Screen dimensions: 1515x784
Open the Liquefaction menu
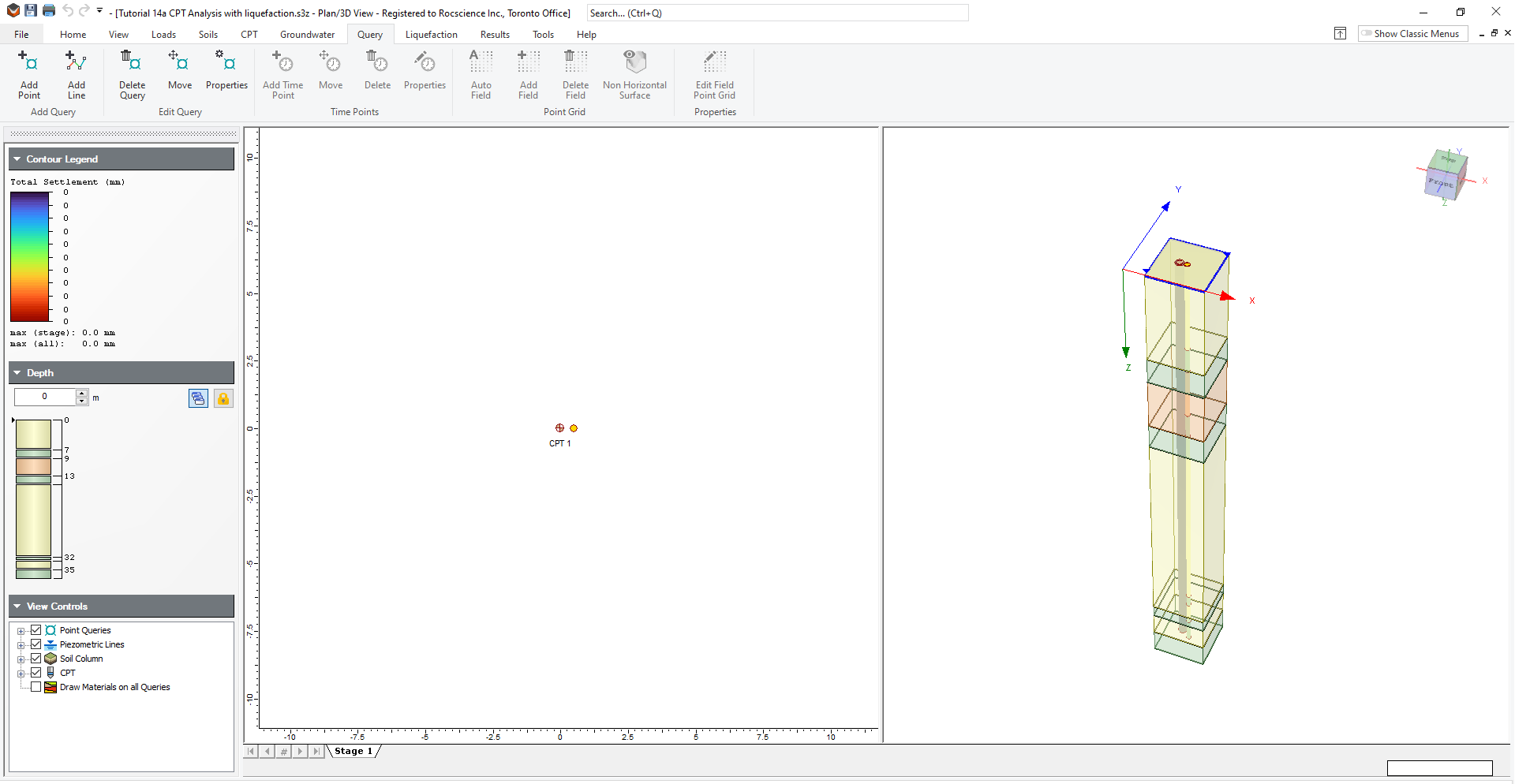[x=431, y=34]
